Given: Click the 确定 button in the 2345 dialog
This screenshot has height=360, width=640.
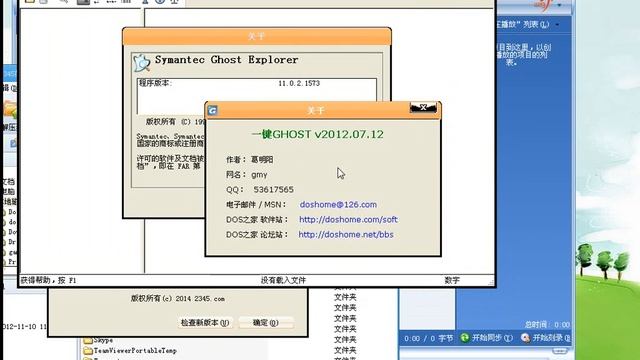Looking at the screenshot, I should tap(266, 322).
